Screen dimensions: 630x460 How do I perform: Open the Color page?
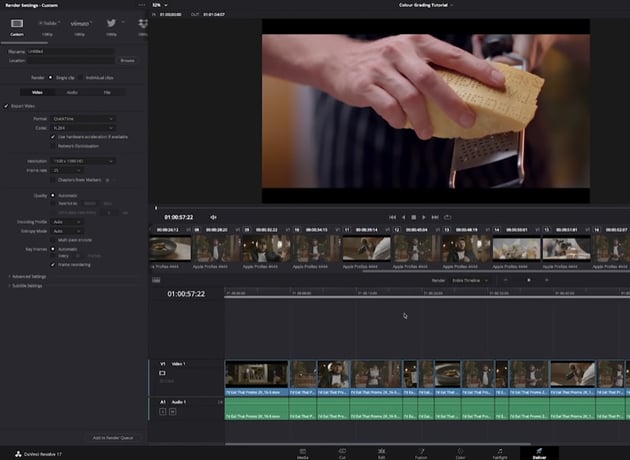(460, 453)
